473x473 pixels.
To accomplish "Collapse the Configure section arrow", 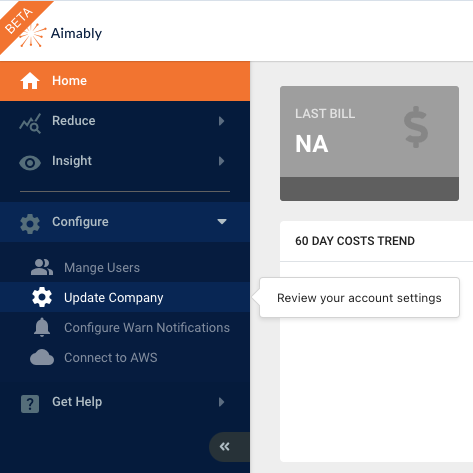I will point(222,221).
